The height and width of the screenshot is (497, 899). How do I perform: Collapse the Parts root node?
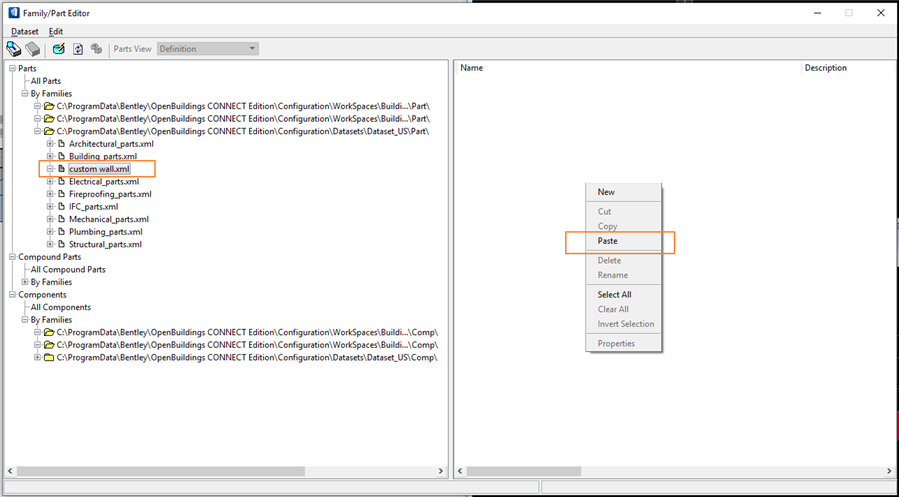[13, 68]
